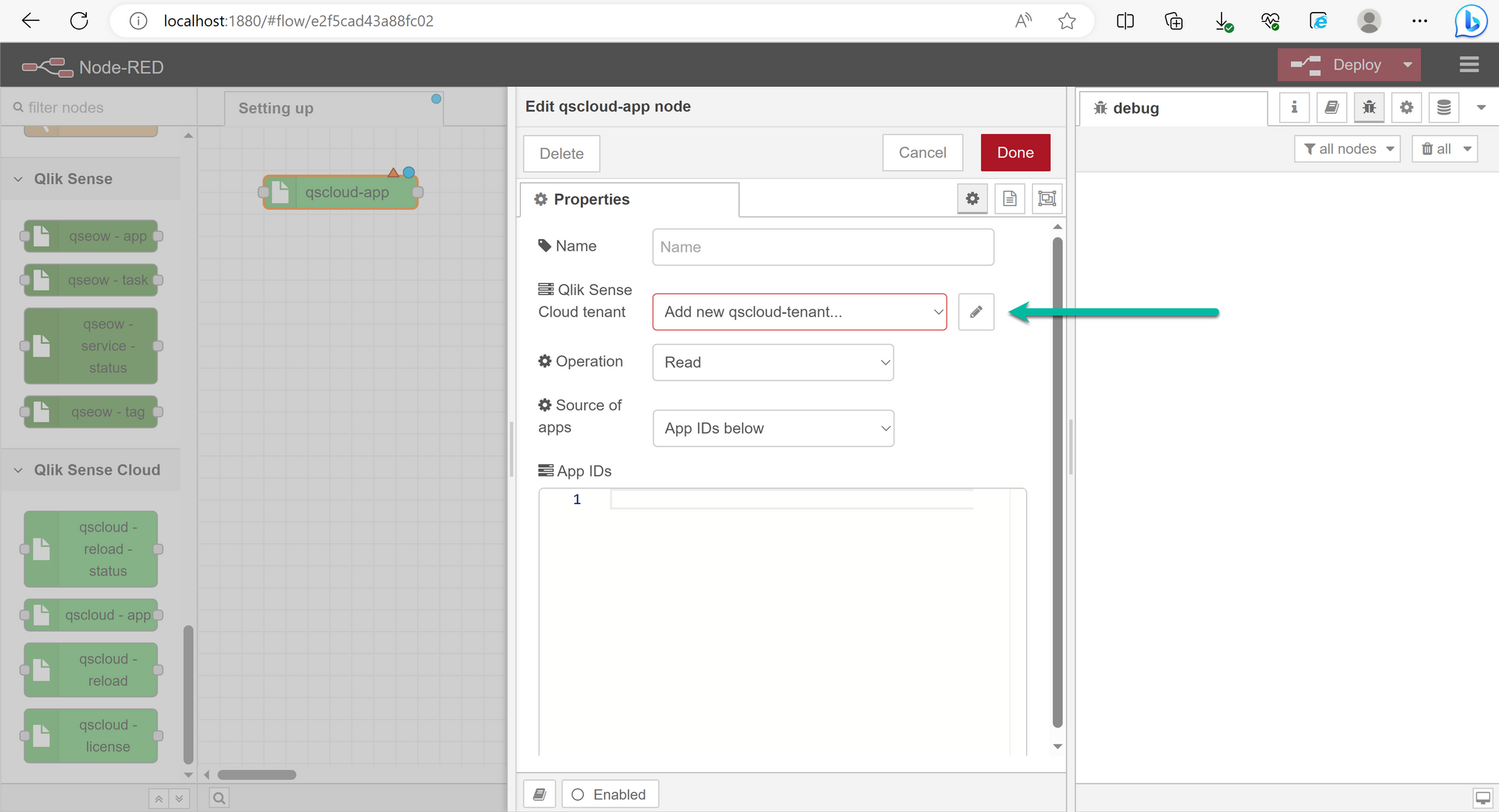Toggle the Enabled node state button
This screenshot has width=1499, height=812.
tap(610, 794)
